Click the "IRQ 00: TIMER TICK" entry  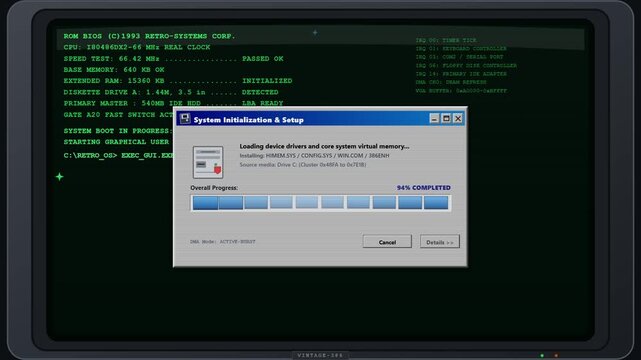(446, 40)
